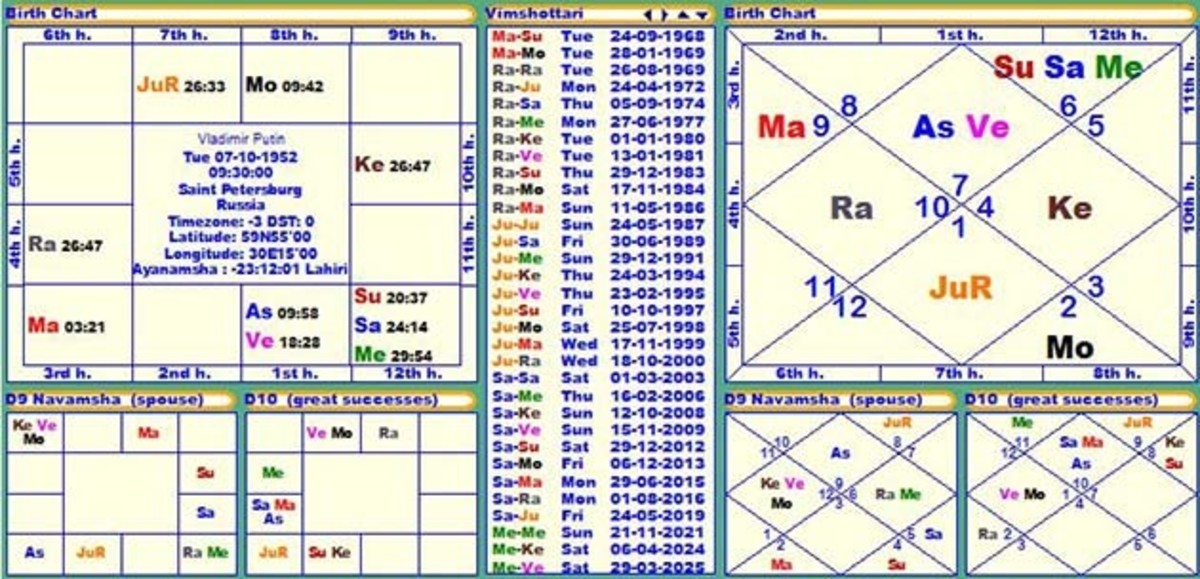Click the Vimshottari right navigation arrow
1200x579 pixels.
click(666, 14)
